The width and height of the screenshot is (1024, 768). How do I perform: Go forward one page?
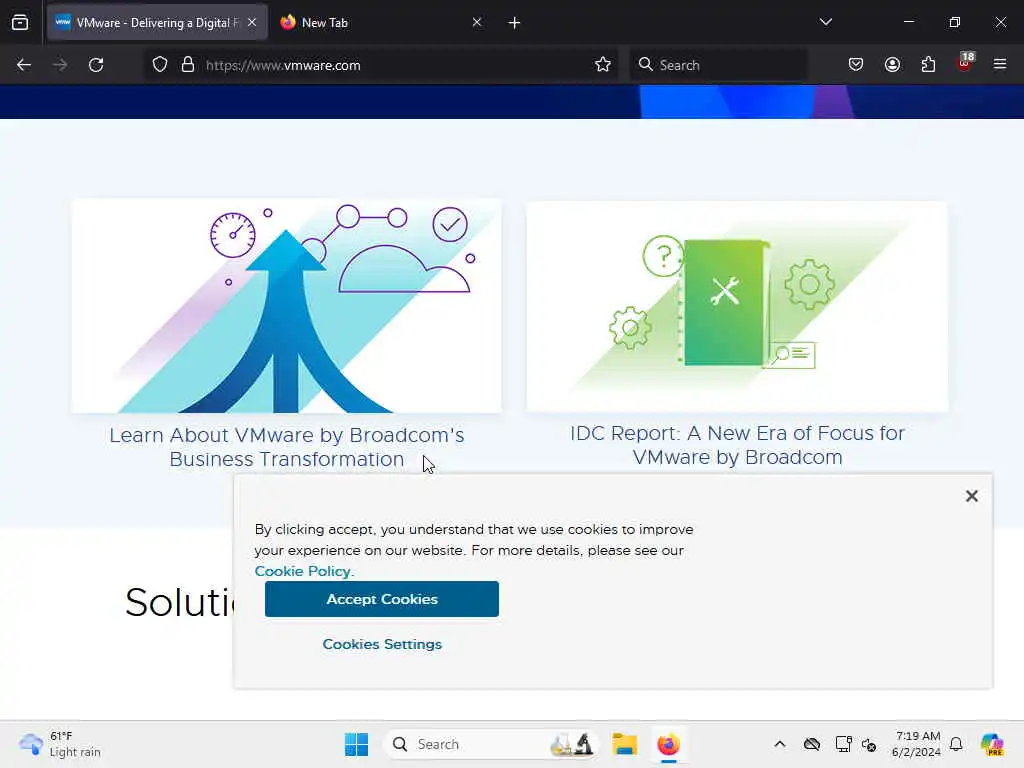pos(59,65)
